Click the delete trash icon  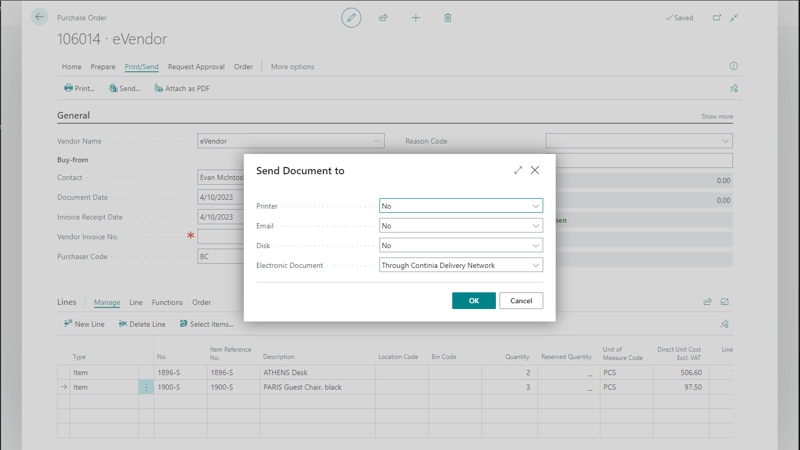pyautogui.click(x=448, y=17)
